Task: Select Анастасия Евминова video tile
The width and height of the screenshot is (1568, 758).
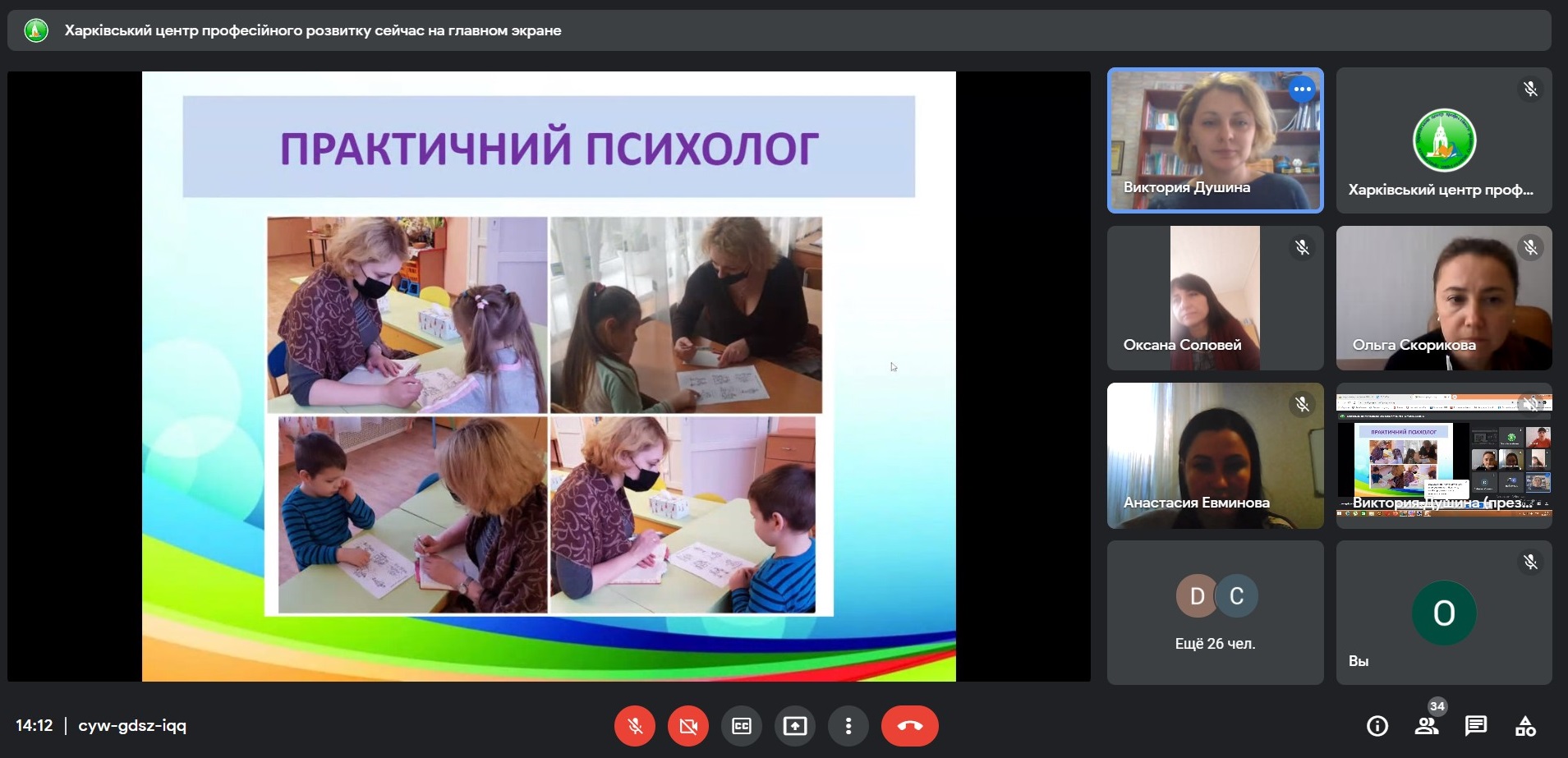Action: [1215, 456]
